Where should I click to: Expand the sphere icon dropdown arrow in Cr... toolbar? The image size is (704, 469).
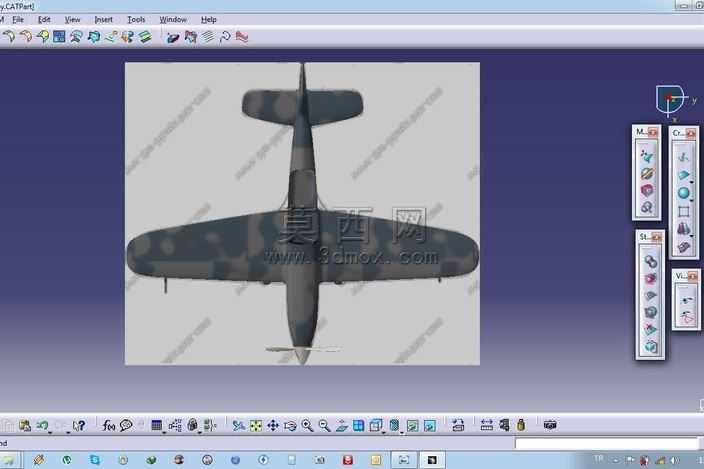[x=692, y=200]
